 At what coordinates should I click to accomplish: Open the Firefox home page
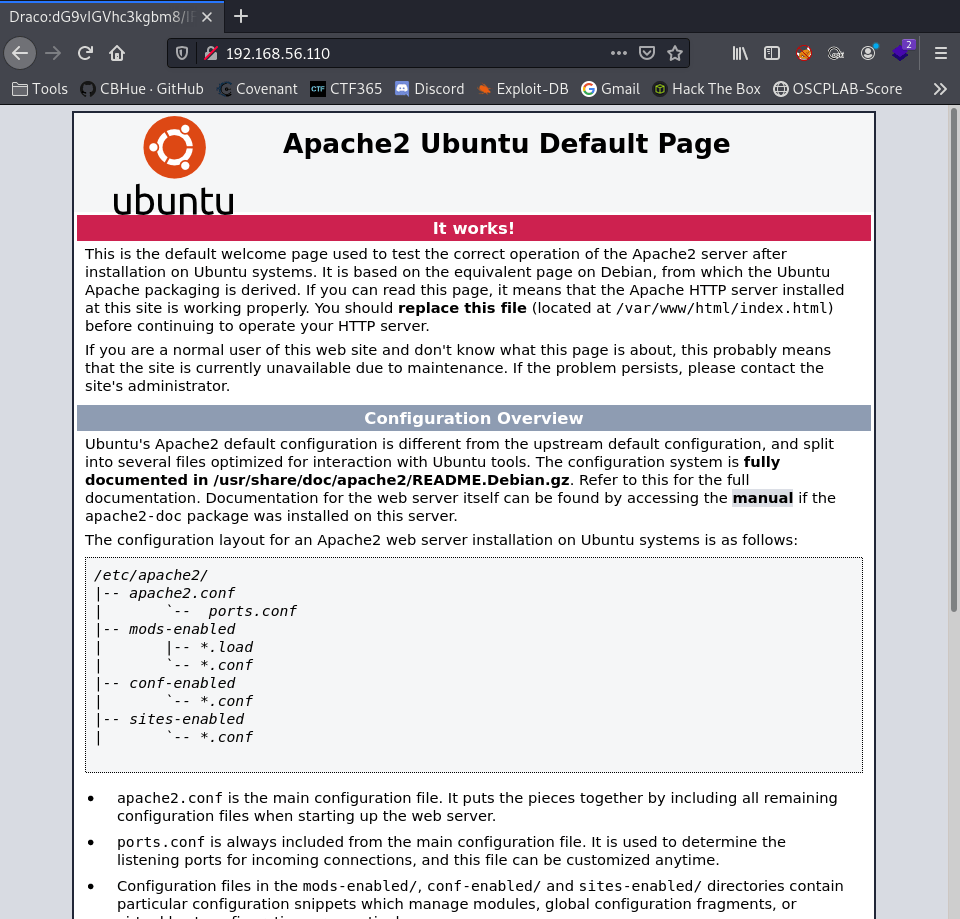[117, 53]
